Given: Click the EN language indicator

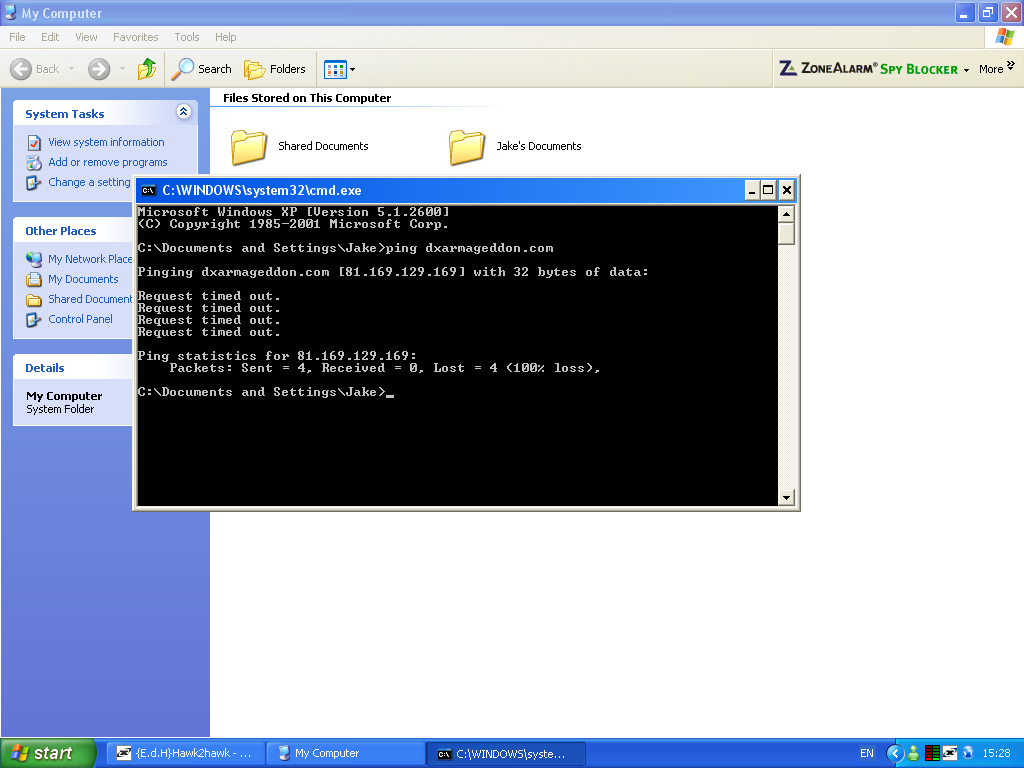Looking at the screenshot, I should pyautogui.click(x=867, y=753).
